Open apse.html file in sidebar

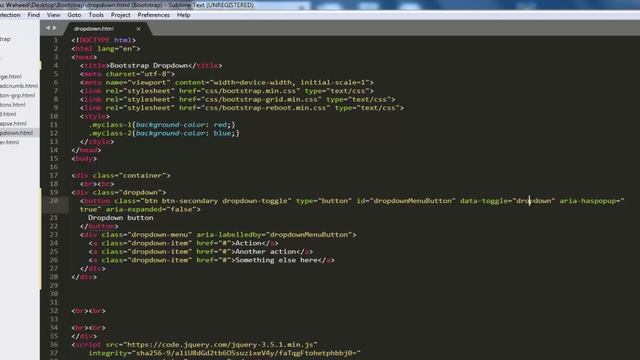click(13, 123)
